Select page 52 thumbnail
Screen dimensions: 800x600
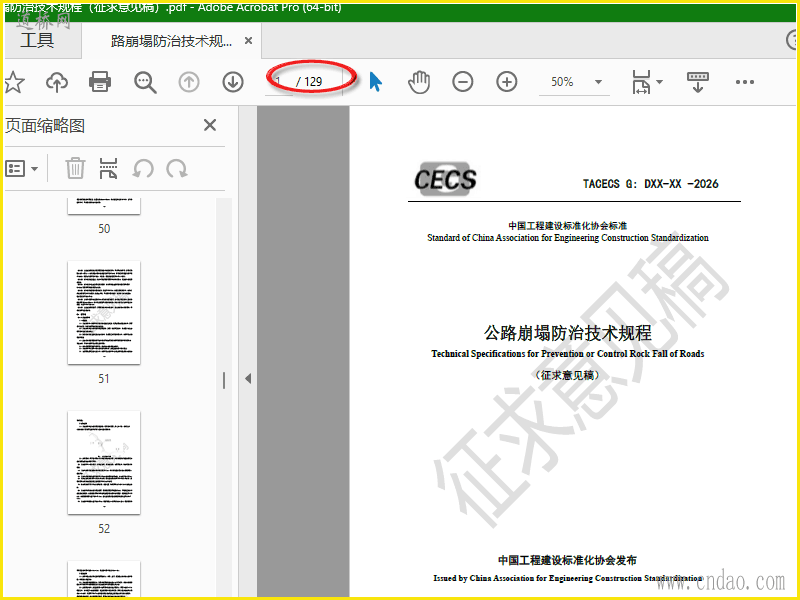click(104, 462)
